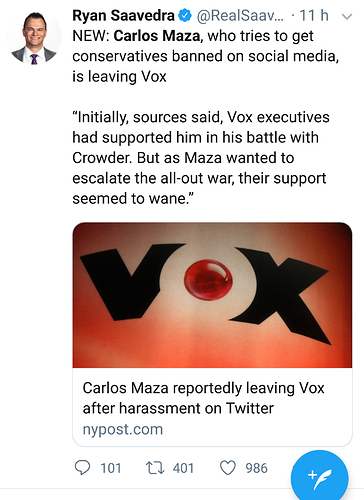Open the Carlos Maza reportedly leaving Vox headline

click(x=203, y=398)
